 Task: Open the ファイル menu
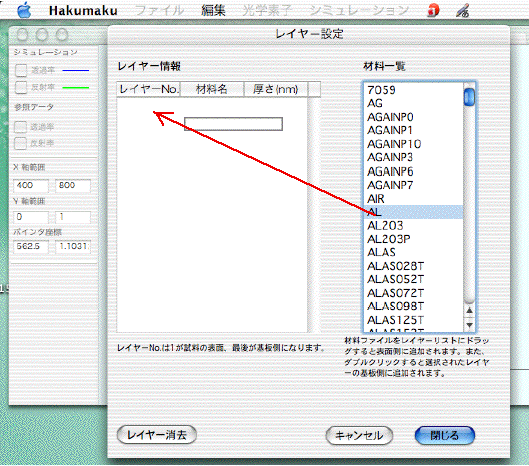160,10
